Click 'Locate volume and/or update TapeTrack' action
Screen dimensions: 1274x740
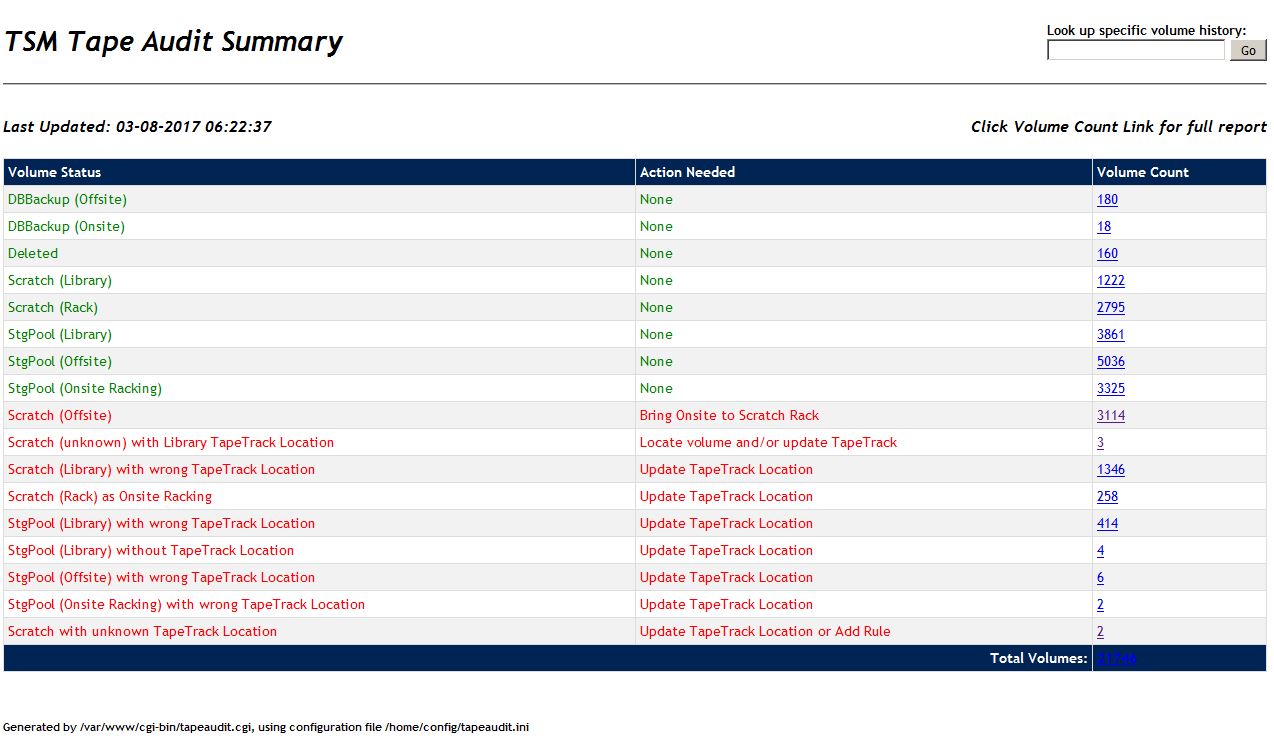768,443
